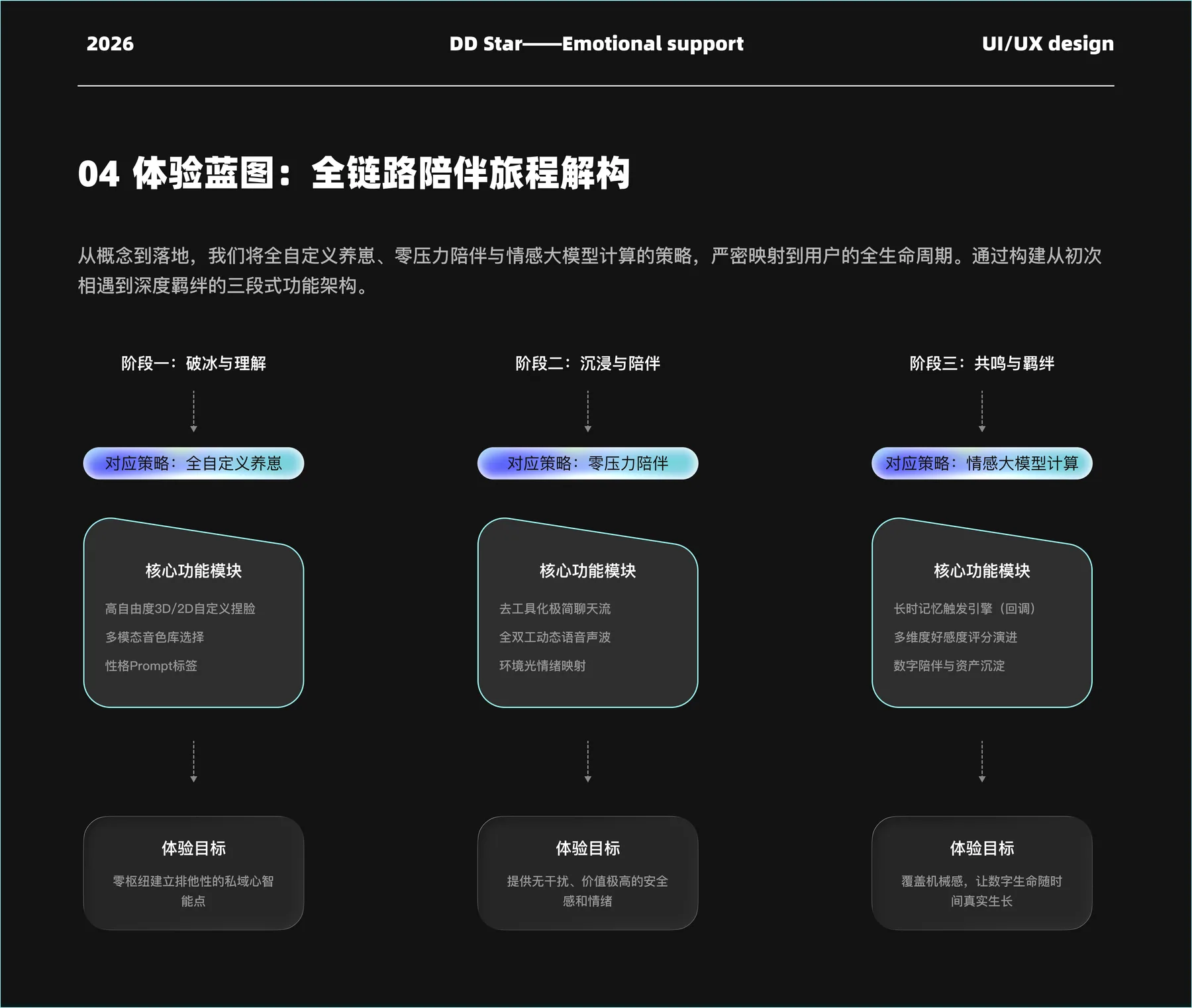
Task: Click 核心功能模块 title in the second card
Action: pos(587,571)
